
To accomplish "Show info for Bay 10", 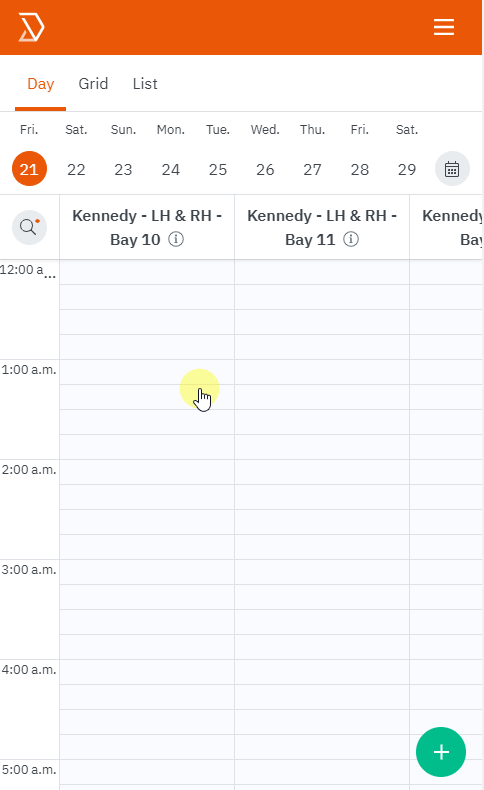I will pyautogui.click(x=176, y=239).
